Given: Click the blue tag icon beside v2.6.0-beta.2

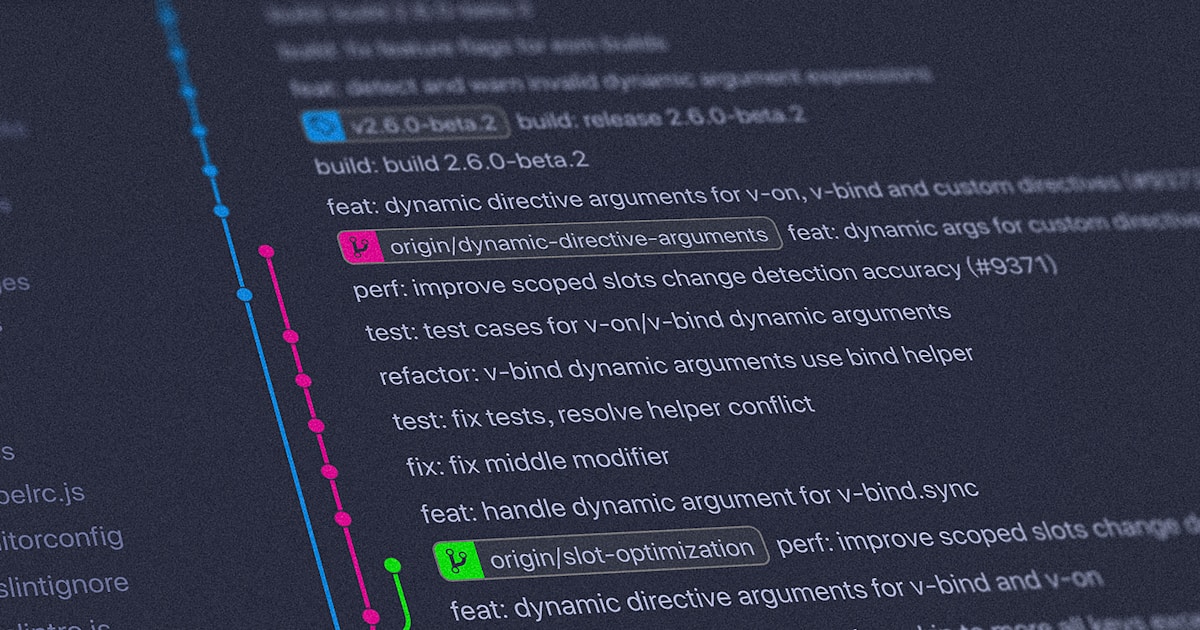Looking at the screenshot, I should 323,125.
